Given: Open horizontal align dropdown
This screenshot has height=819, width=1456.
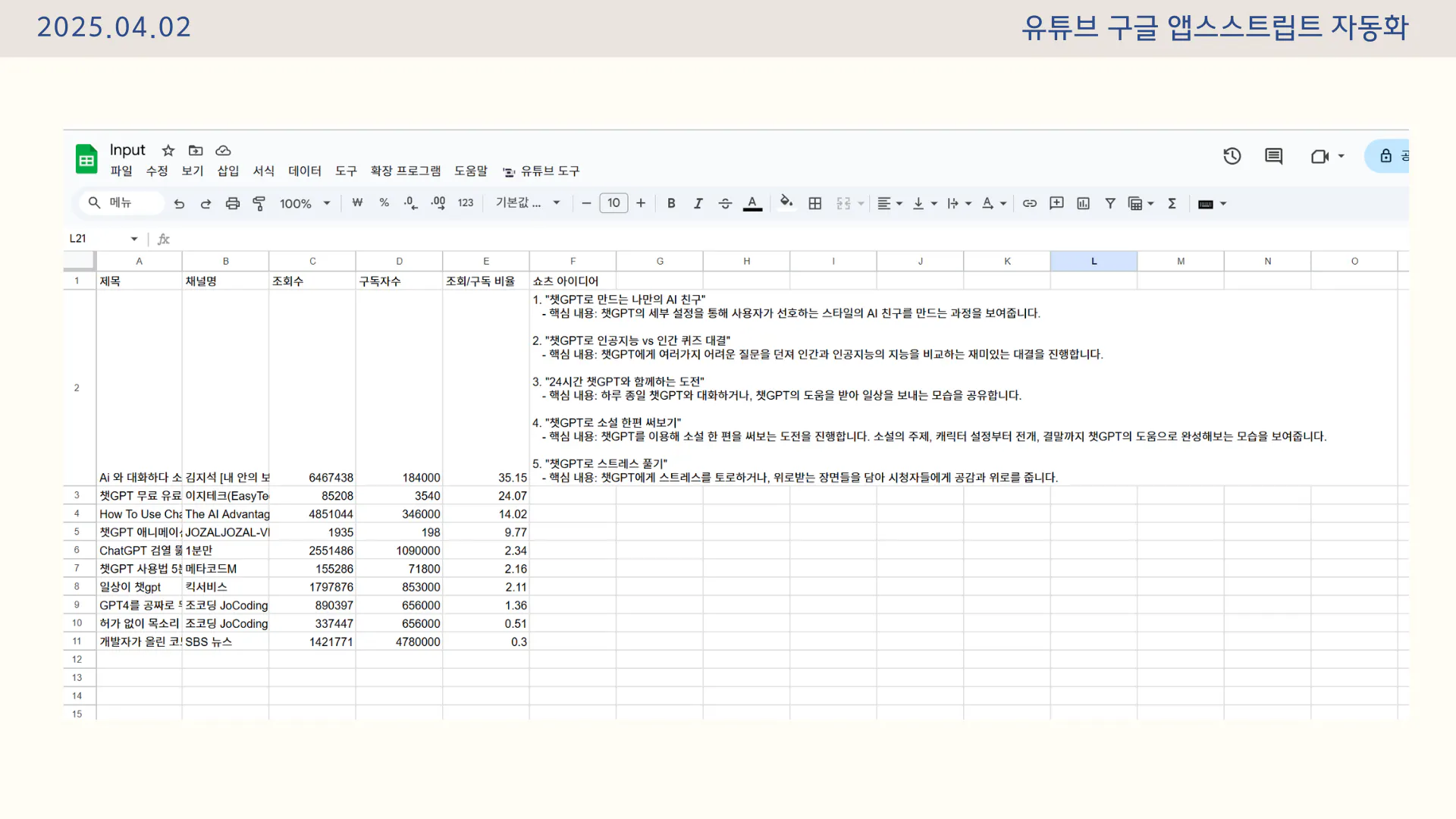Looking at the screenshot, I should (890, 203).
